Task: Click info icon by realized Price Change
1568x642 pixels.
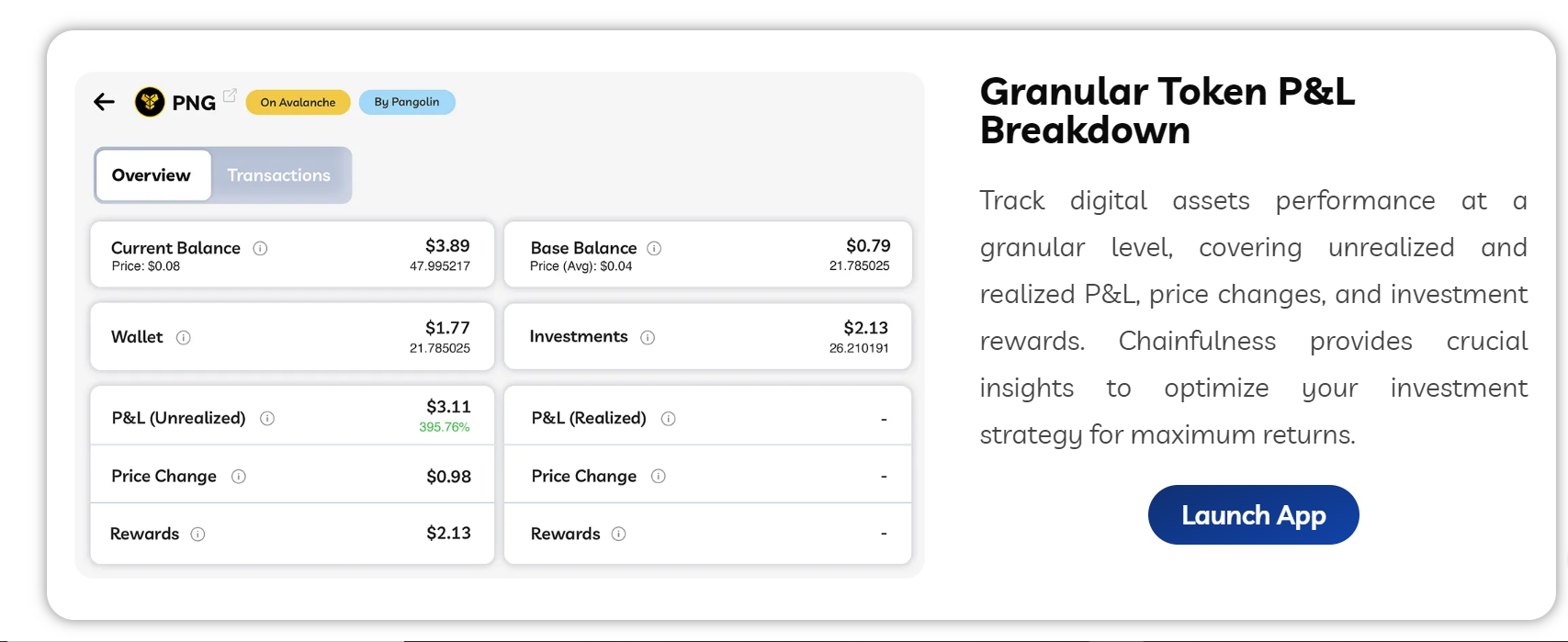Action: point(659,476)
